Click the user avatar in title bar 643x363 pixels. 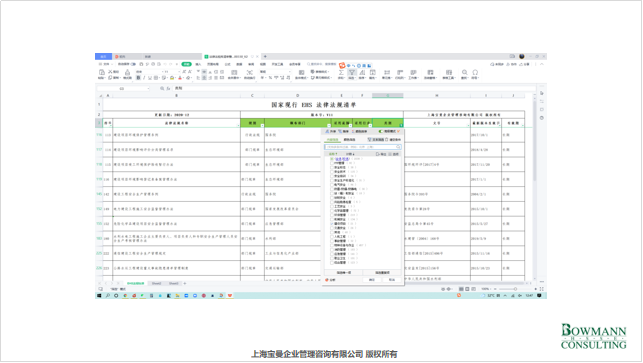[x=522, y=56]
